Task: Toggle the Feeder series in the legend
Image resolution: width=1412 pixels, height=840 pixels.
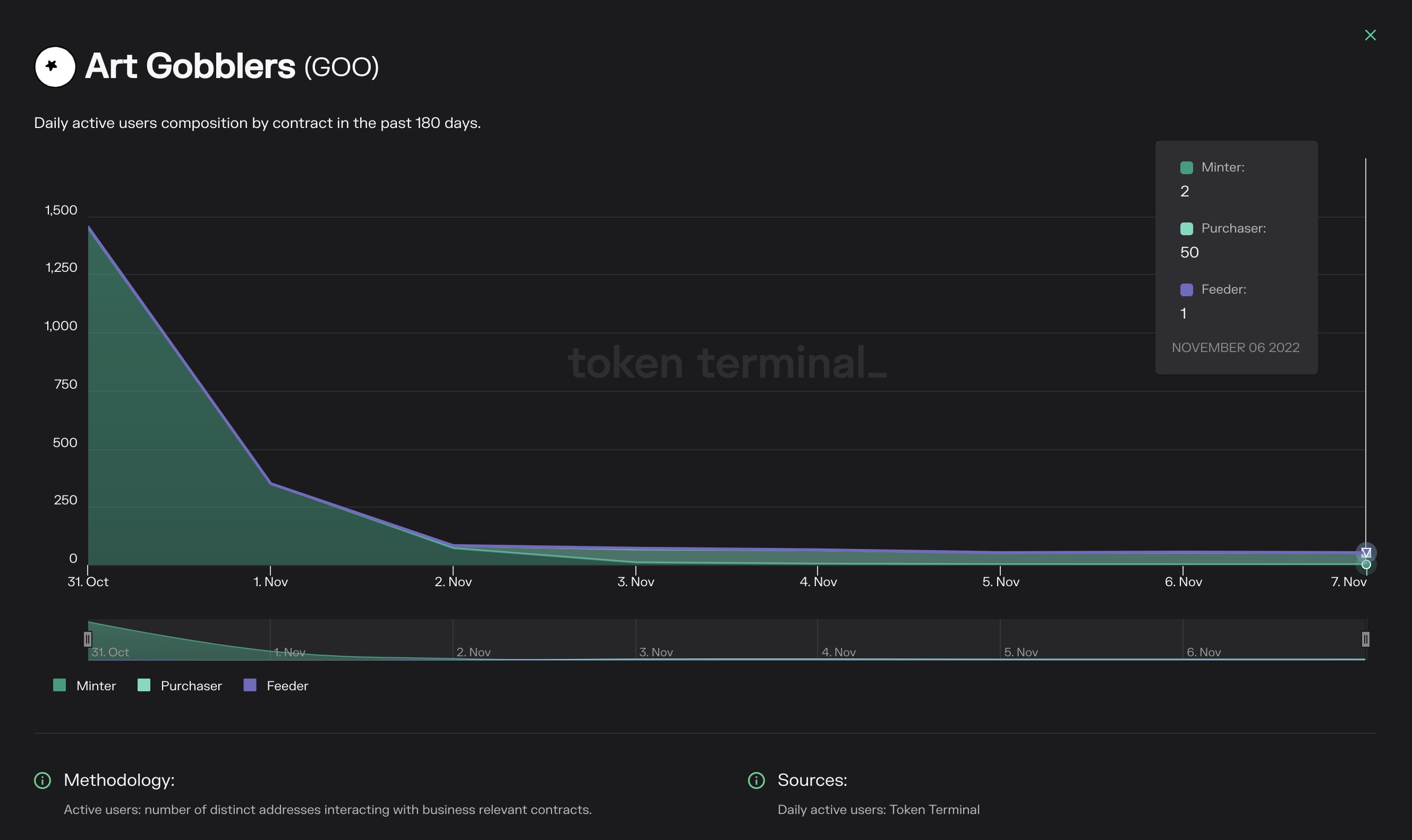Action: [x=276, y=685]
